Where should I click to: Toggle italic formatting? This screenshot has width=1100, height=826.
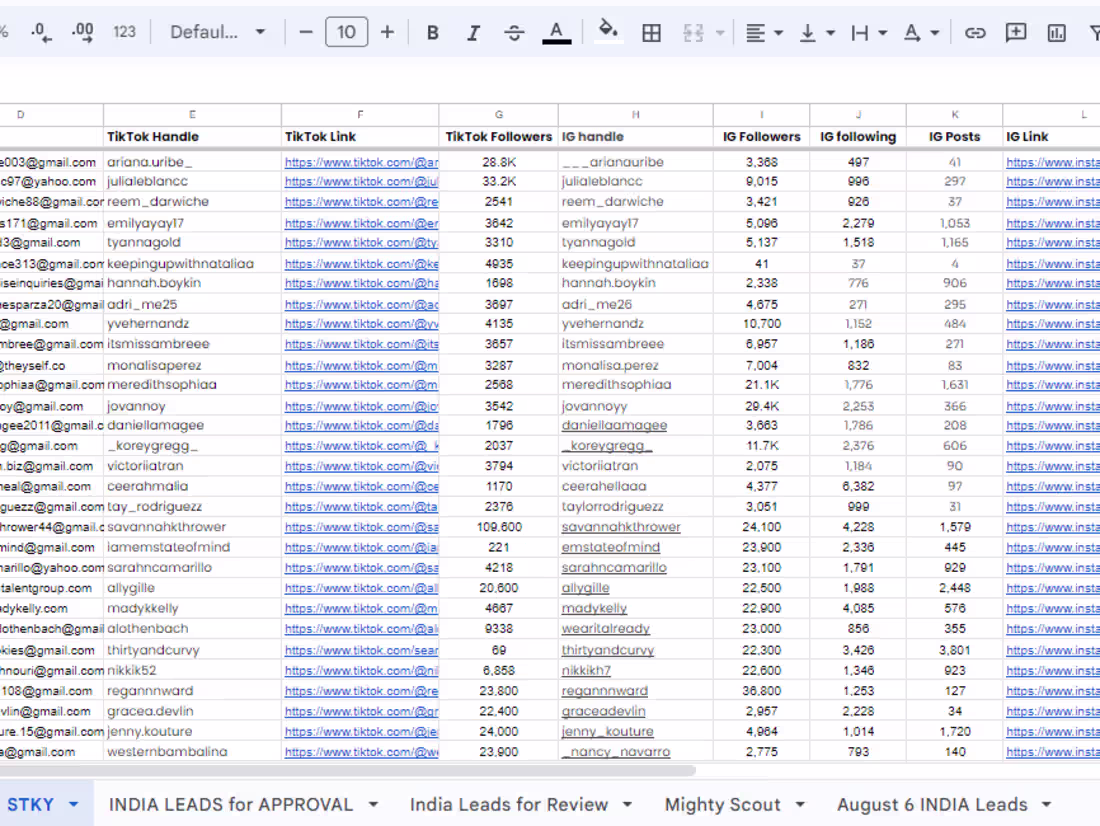[x=474, y=32]
